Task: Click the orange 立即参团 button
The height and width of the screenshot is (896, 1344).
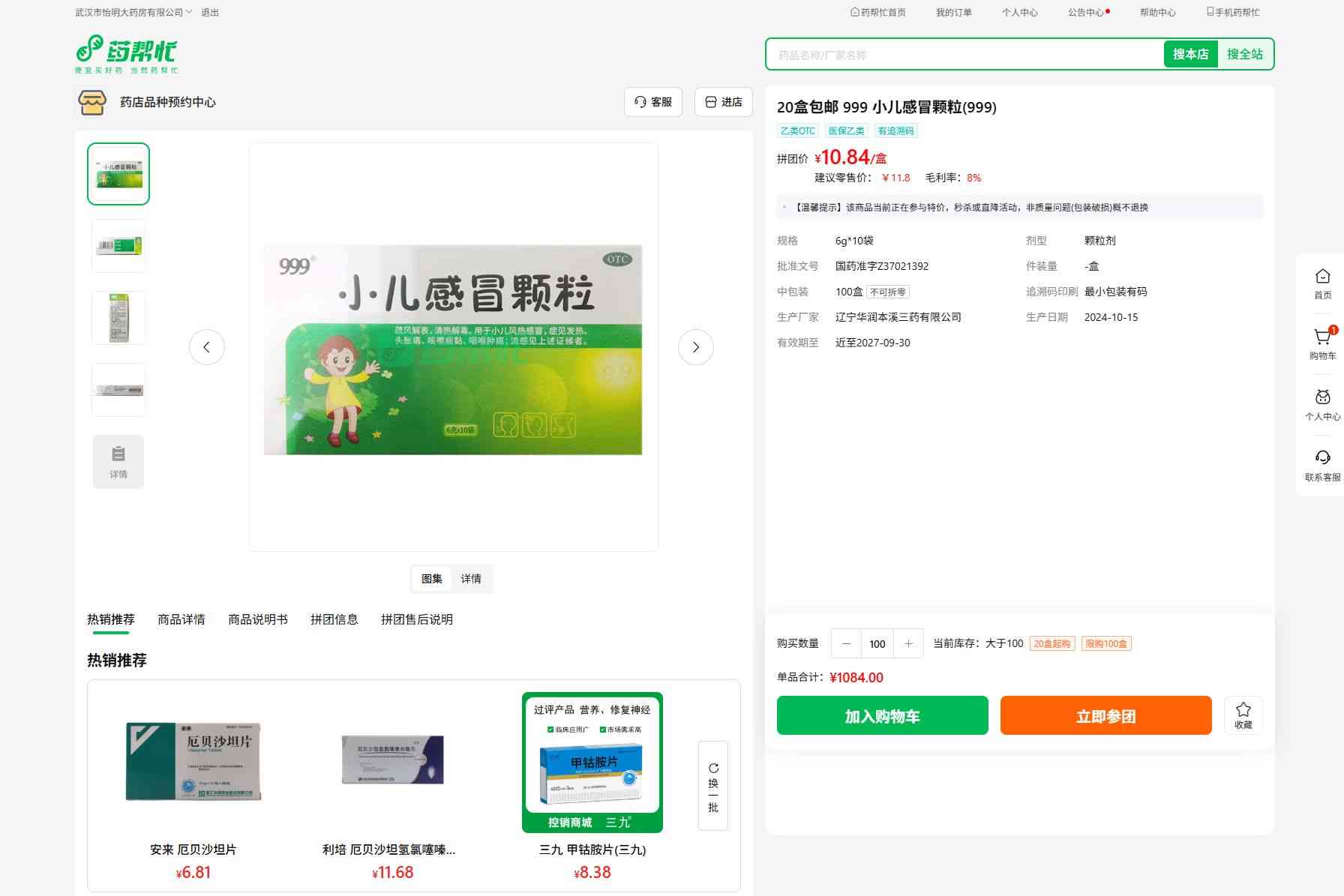Action: click(1105, 716)
